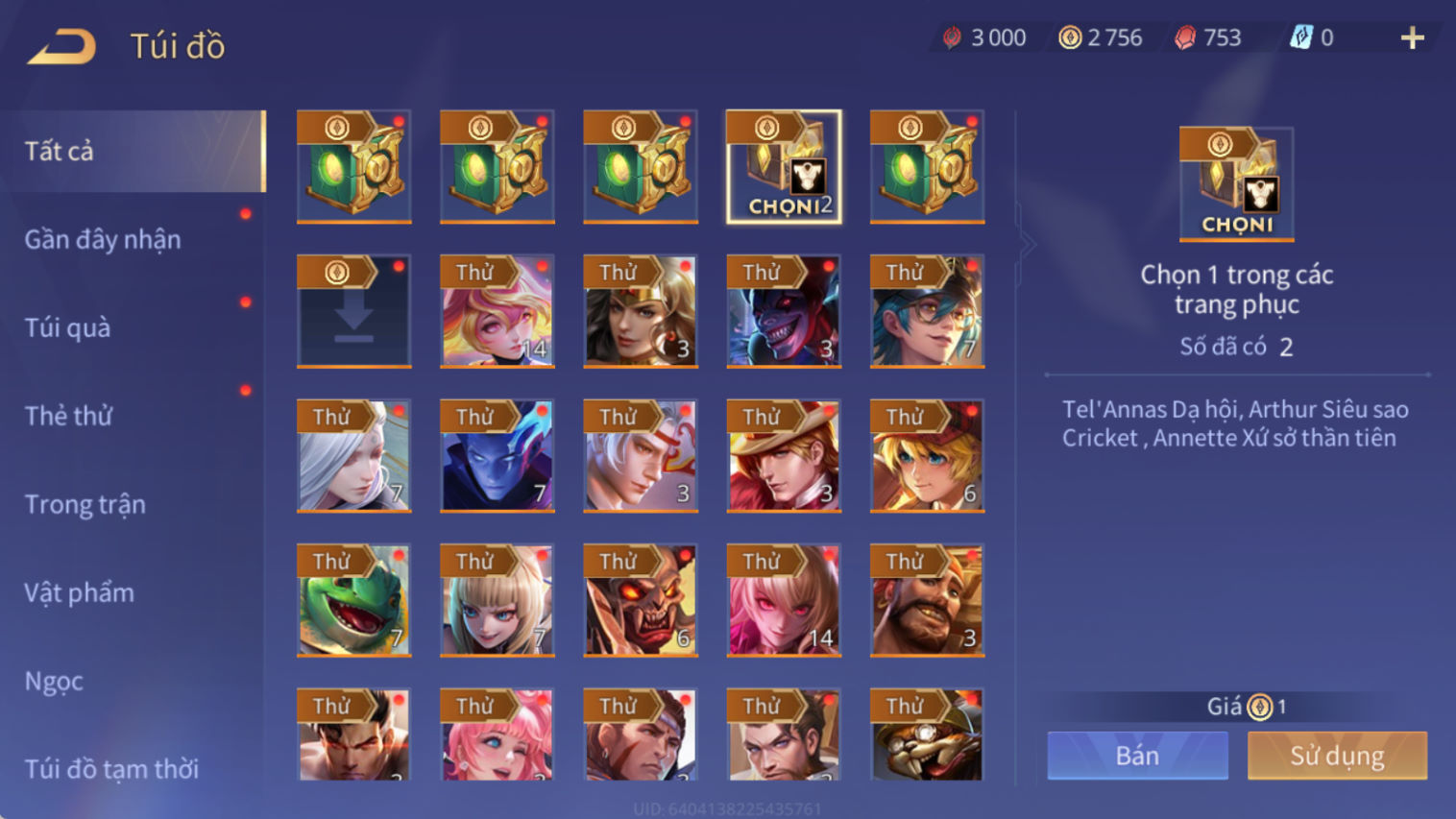Select the download placeholder item slot
Viewport: 1456px width, 819px height.
(x=353, y=311)
